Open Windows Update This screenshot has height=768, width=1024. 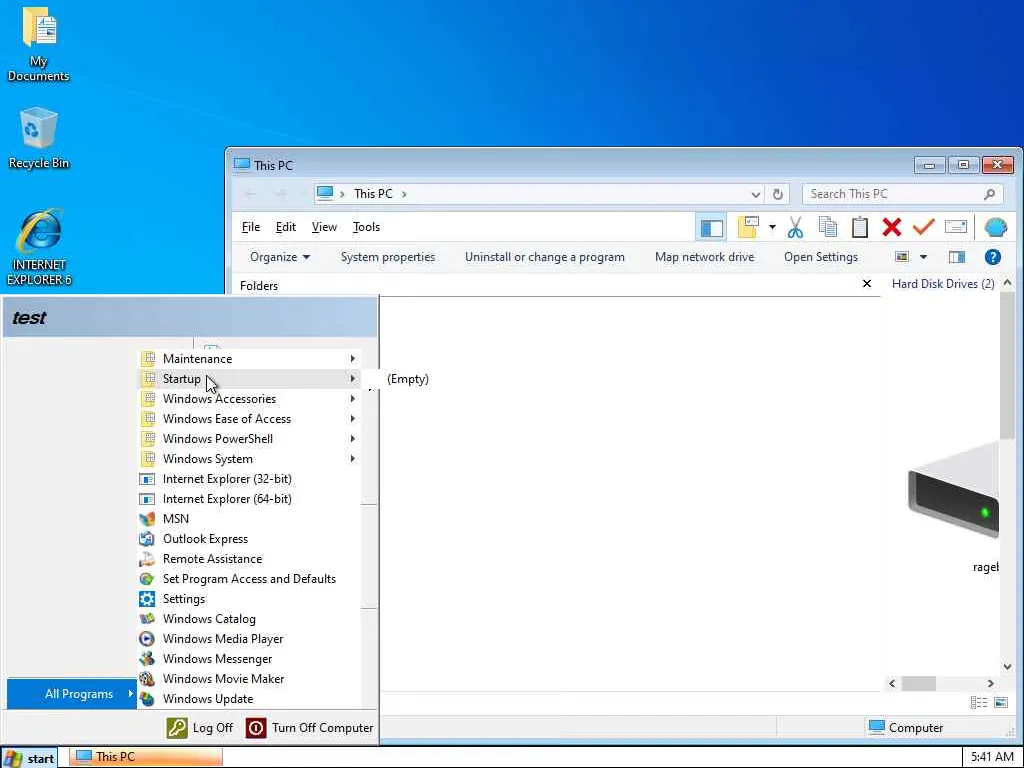(x=249, y=699)
